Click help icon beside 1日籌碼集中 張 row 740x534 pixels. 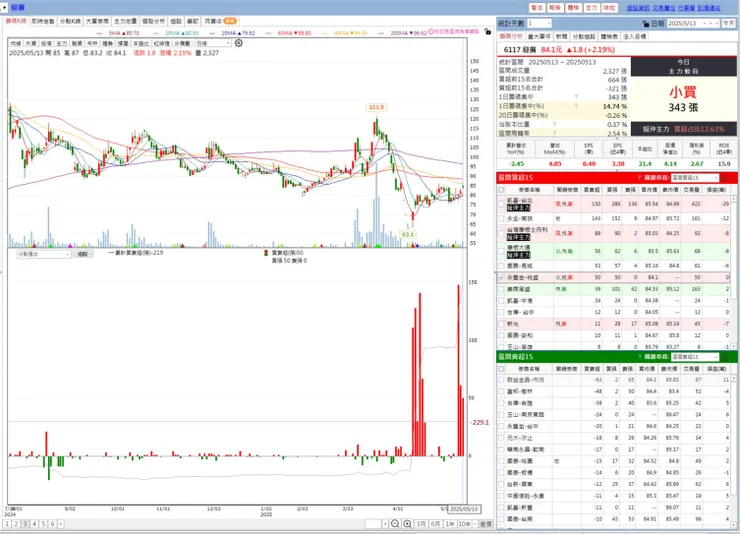pyautogui.click(x=576, y=97)
